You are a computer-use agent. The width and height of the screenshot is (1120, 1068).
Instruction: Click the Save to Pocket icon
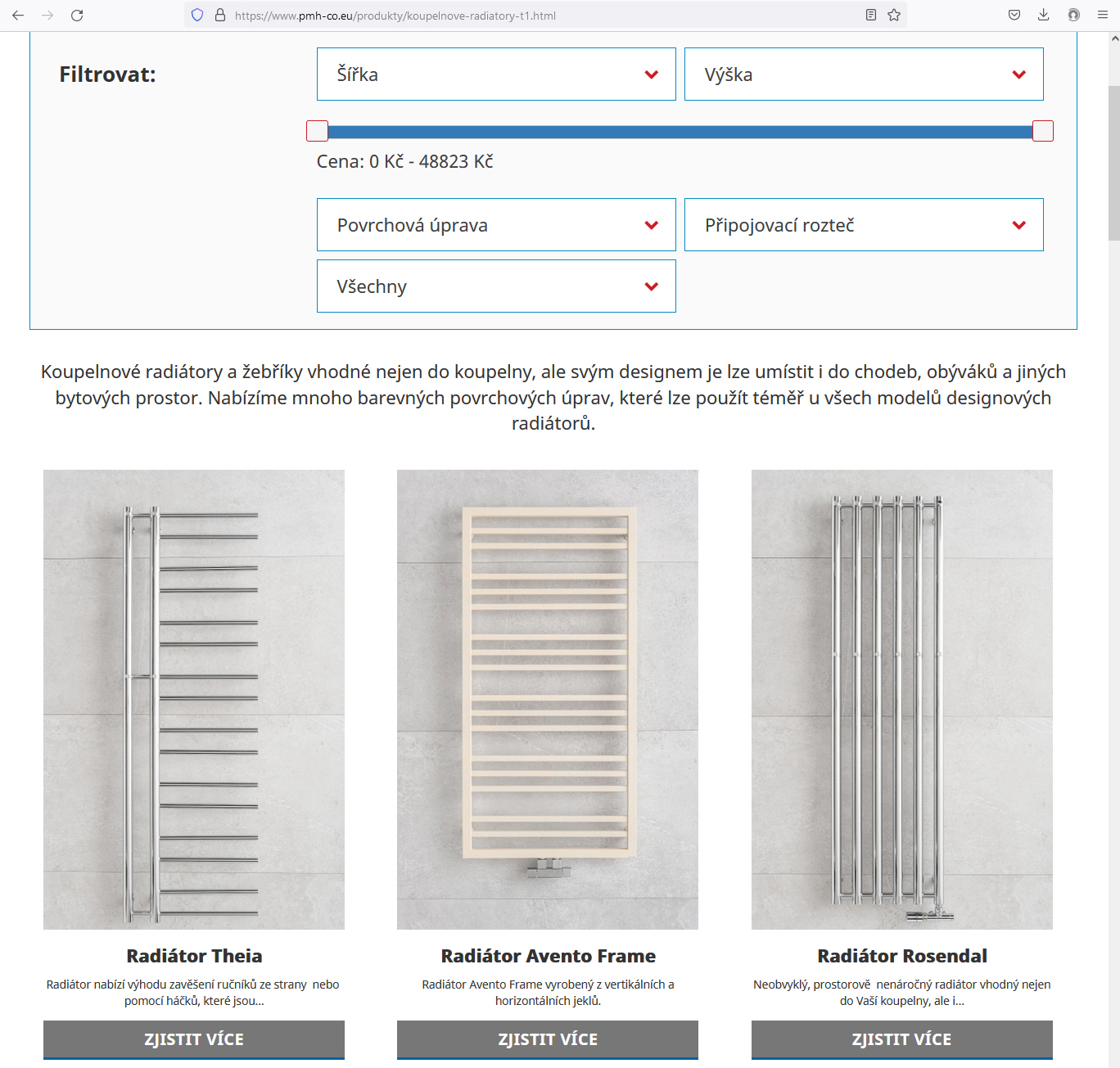(x=1014, y=16)
